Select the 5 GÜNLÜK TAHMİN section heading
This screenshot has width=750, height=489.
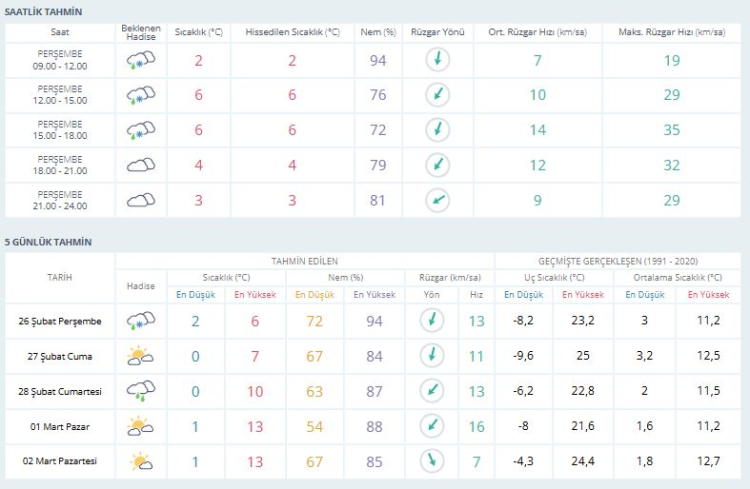coord(48,242)
